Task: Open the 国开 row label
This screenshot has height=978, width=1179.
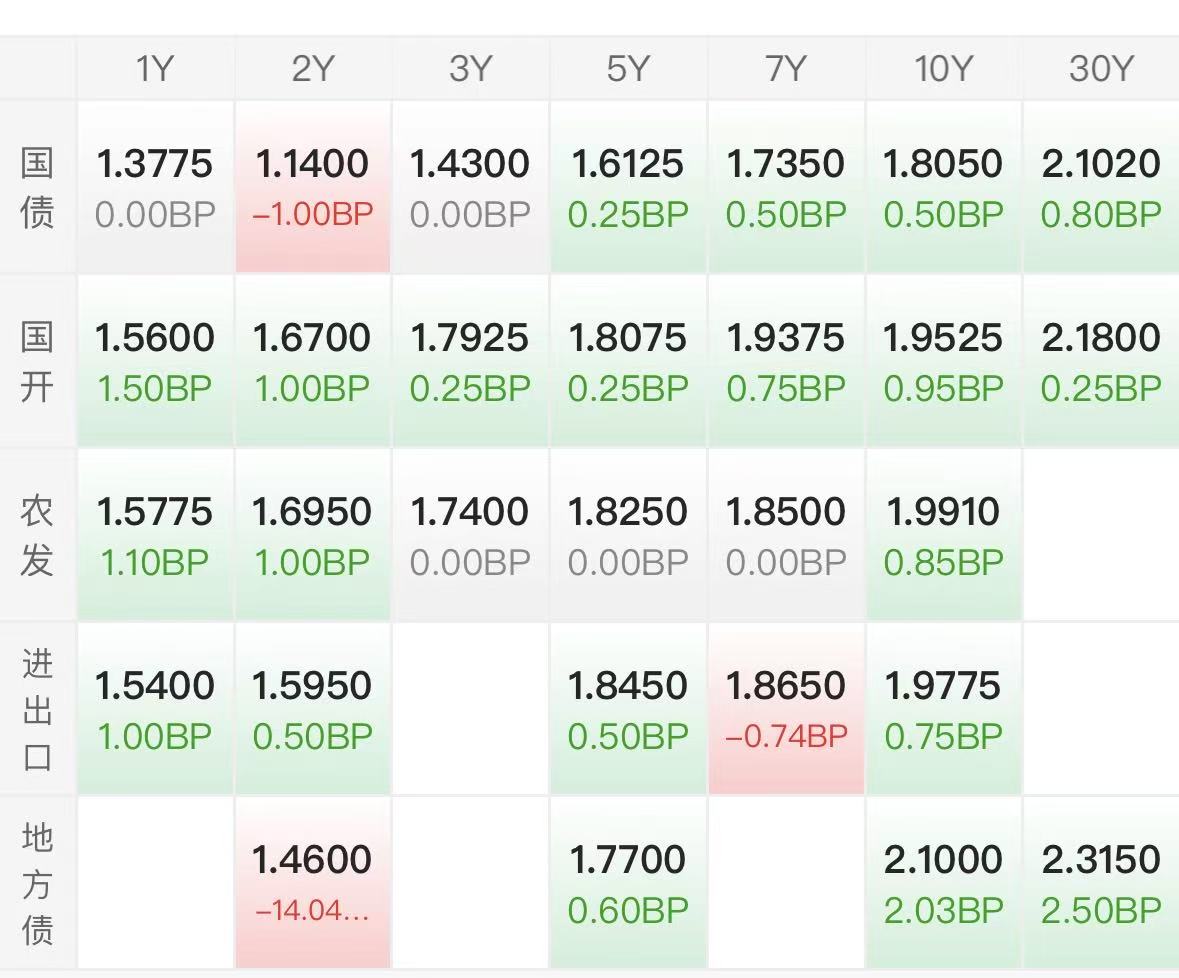Action: pos(37,361)
